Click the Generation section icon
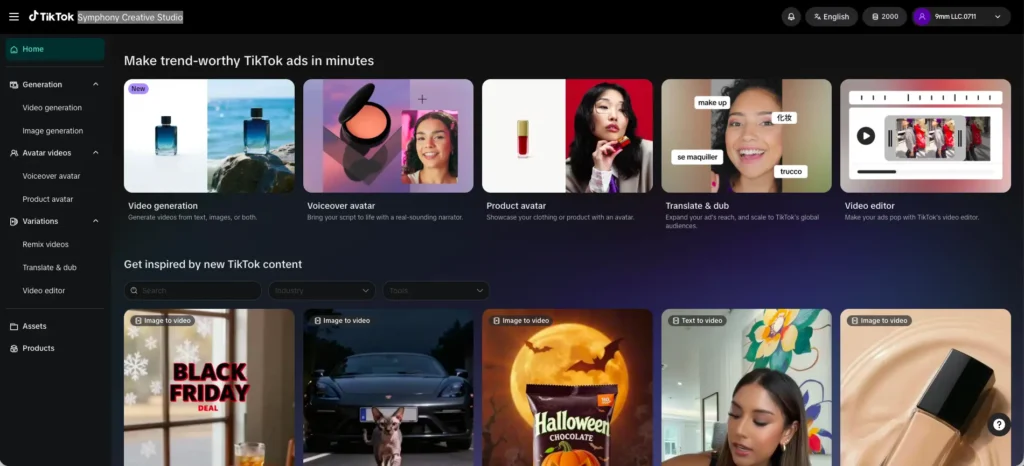 [14, 85]
